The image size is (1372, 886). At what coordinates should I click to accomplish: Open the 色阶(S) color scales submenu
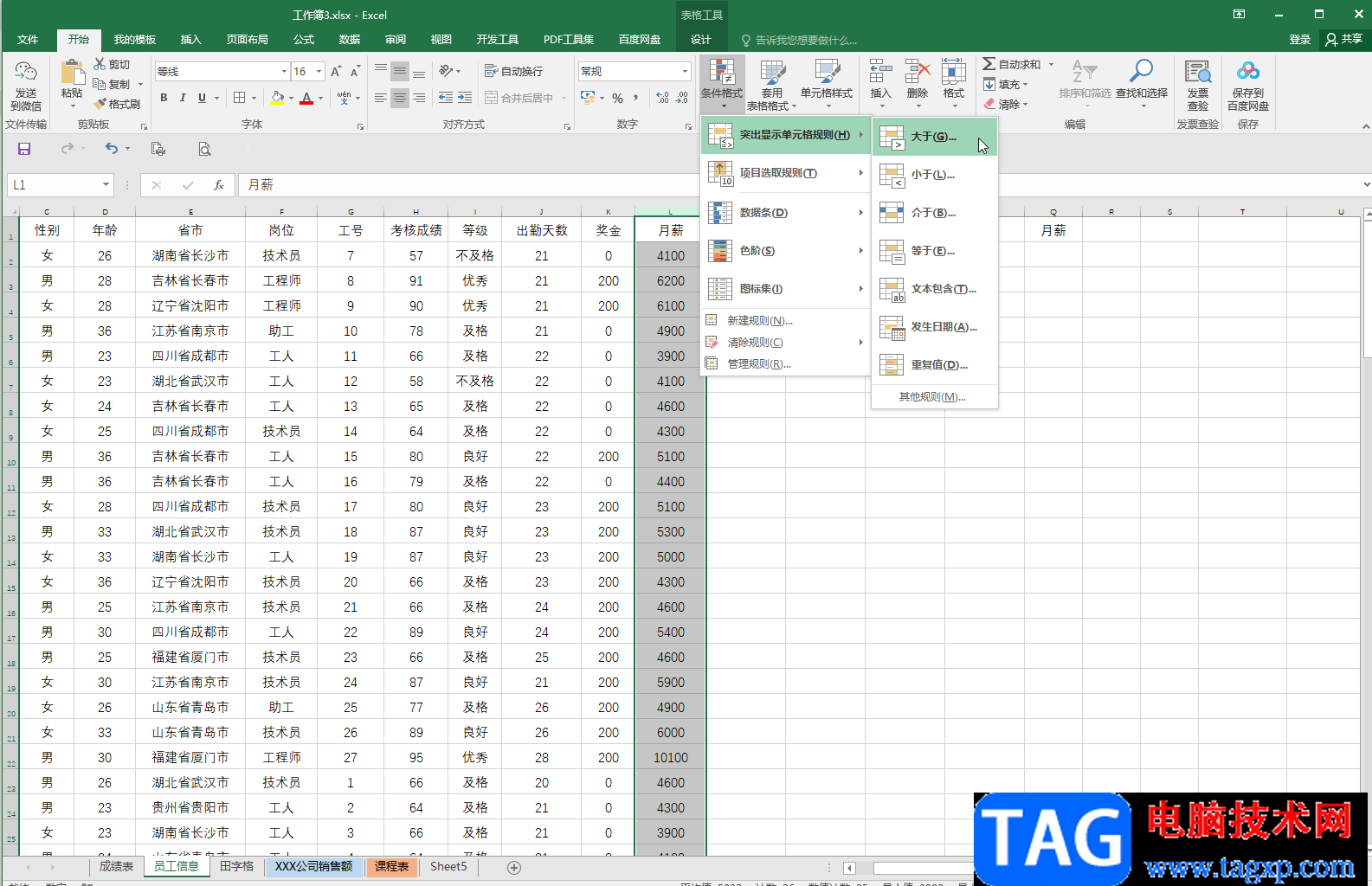[784, 250]
